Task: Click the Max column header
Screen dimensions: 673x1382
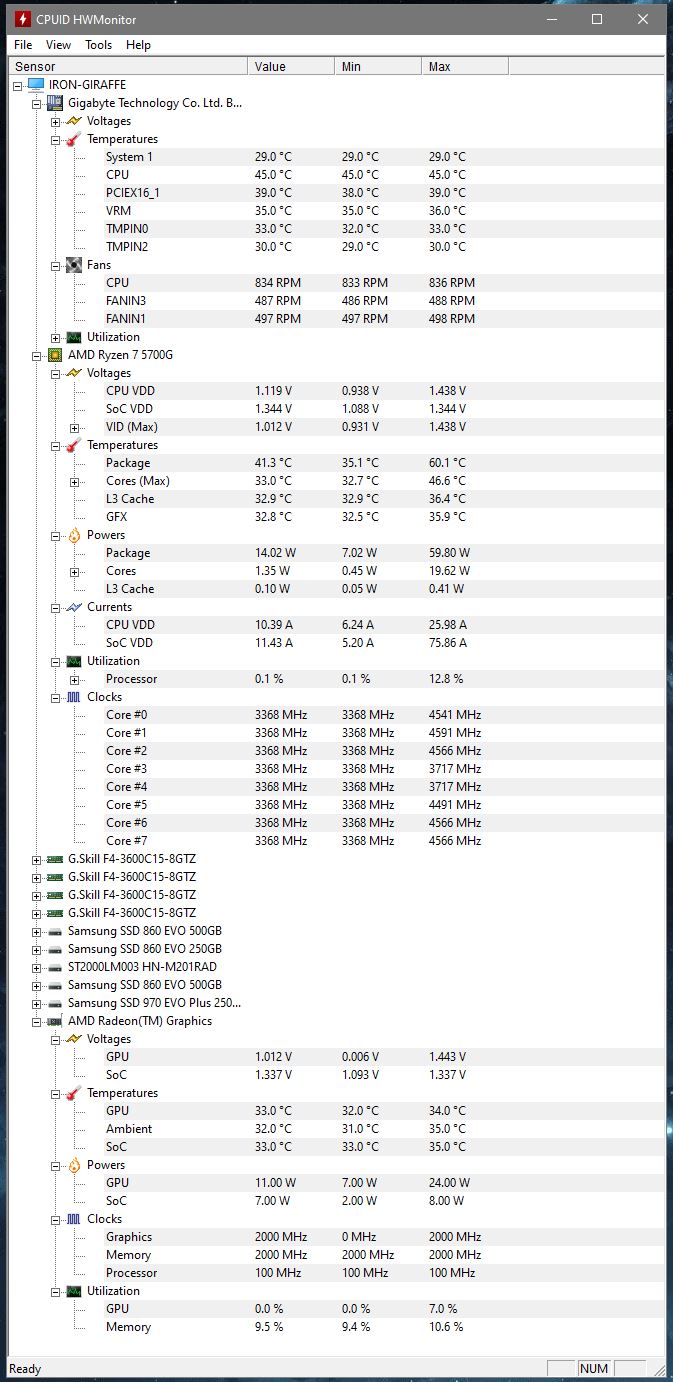Action: click(x=465, y=67)
